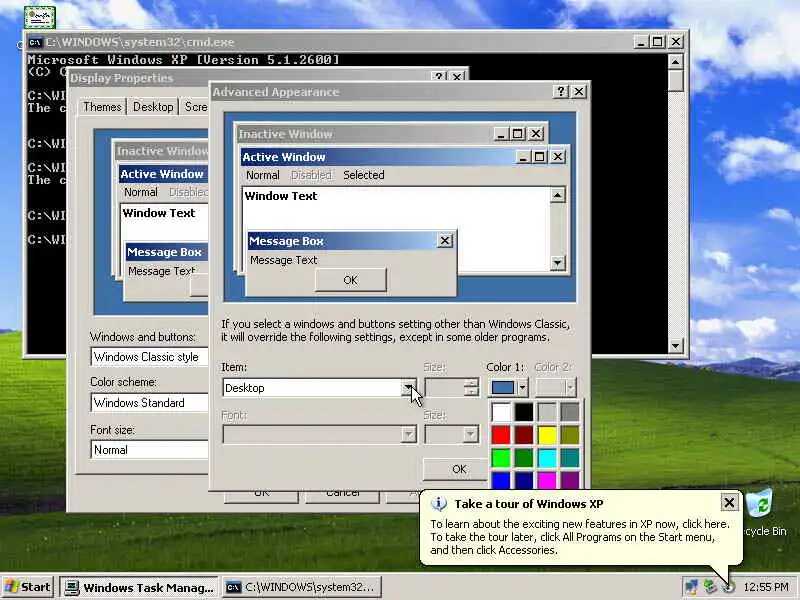Switch to the Screen Saver tab
Image resolution: width=800 pixels, height=600 pixels.
pos(195,107)
